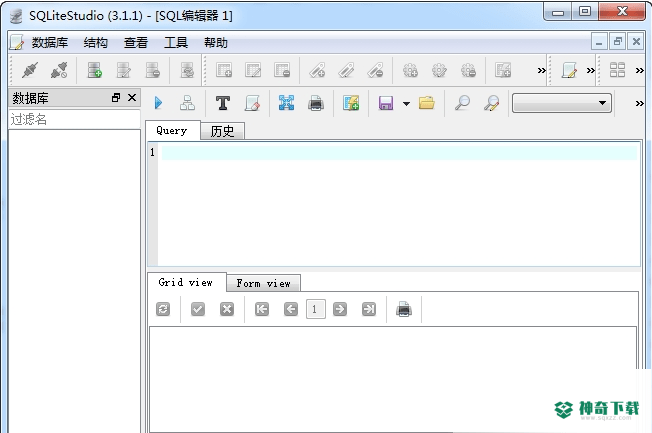Open the 结构 menu
This screenshot has width=652, height=433.
96,42
